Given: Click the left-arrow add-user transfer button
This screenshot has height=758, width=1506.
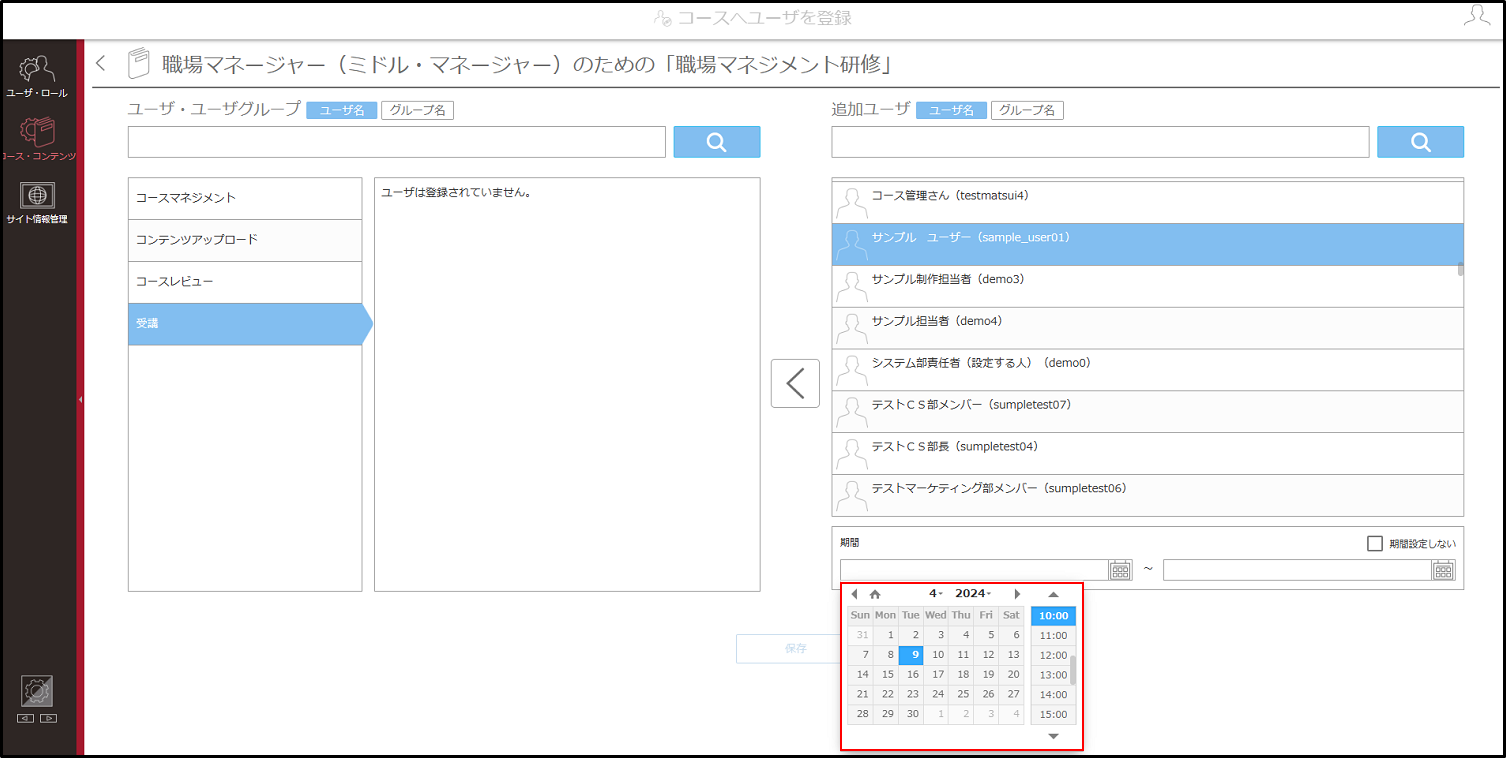Looking at the screenshot, I should (x=795, y=383).
